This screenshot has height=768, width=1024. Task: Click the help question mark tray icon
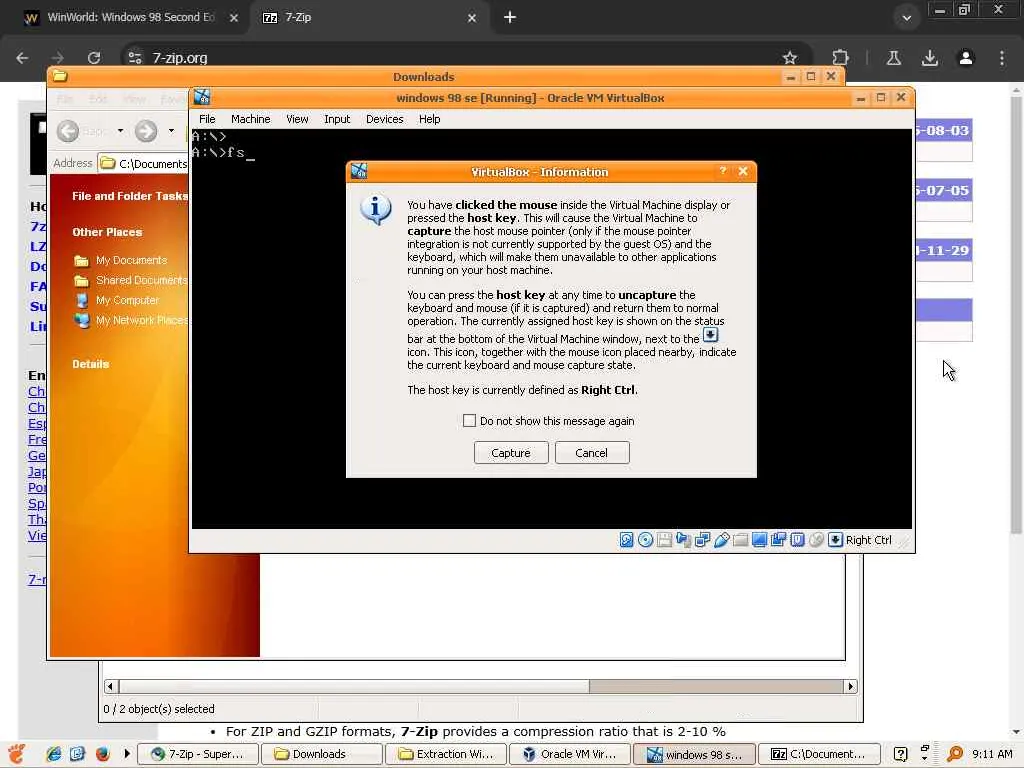(x=900, y=754)
